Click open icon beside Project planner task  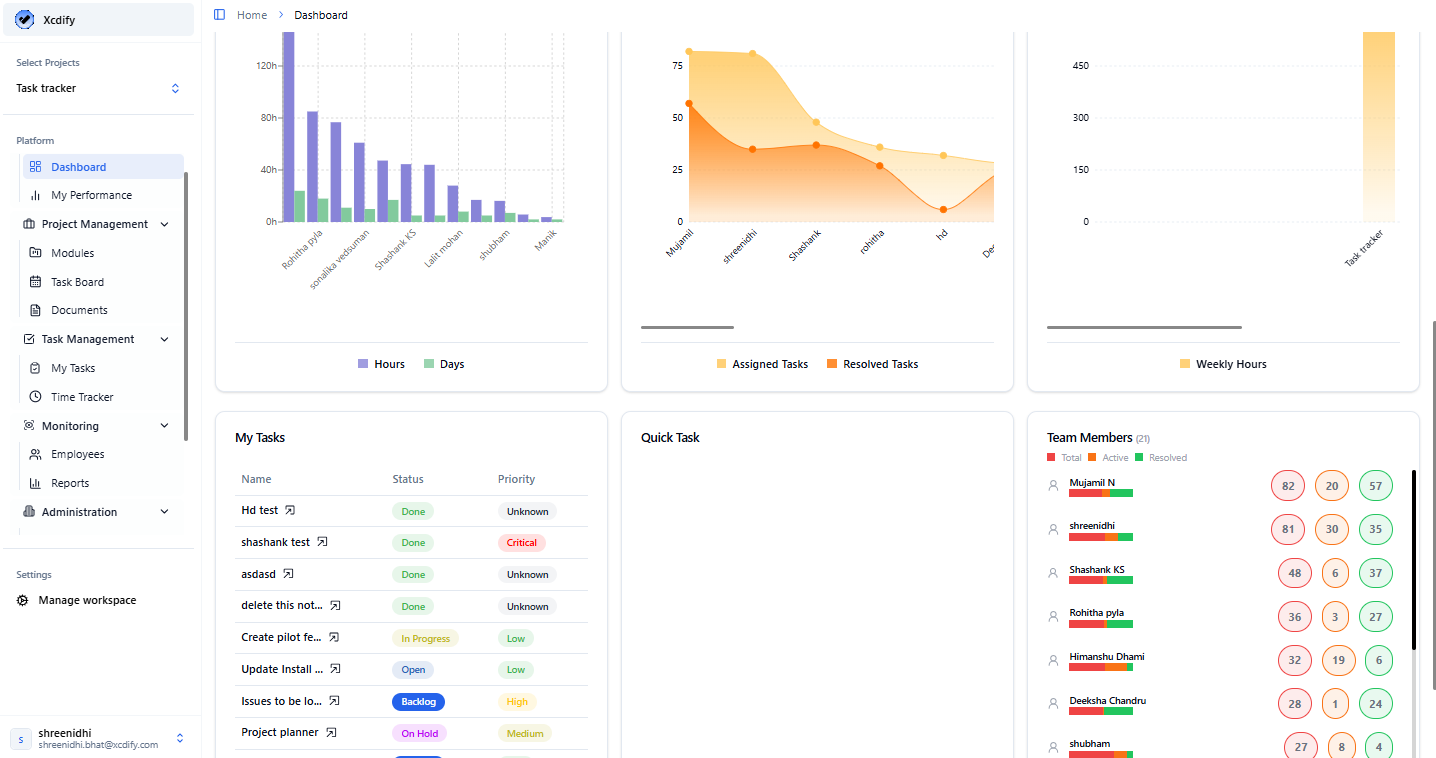point(331,733)
